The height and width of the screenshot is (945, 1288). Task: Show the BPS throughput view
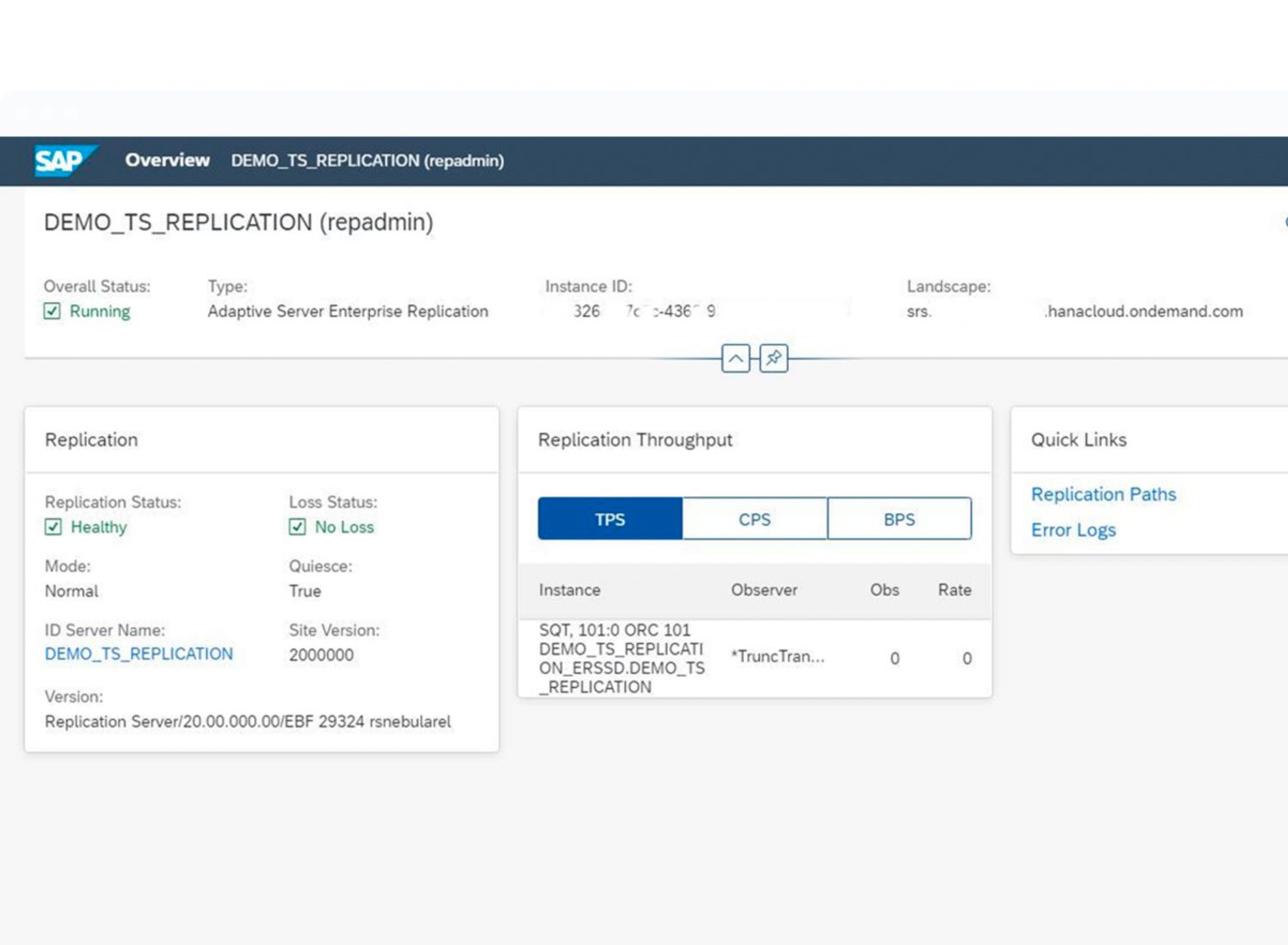pos(899,519)
